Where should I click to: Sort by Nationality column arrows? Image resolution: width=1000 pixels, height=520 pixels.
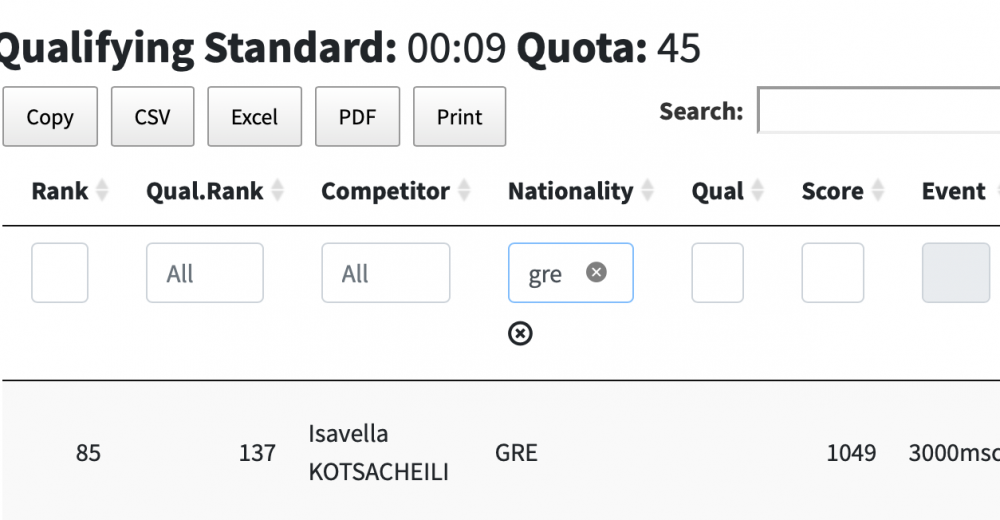[648, 191]
